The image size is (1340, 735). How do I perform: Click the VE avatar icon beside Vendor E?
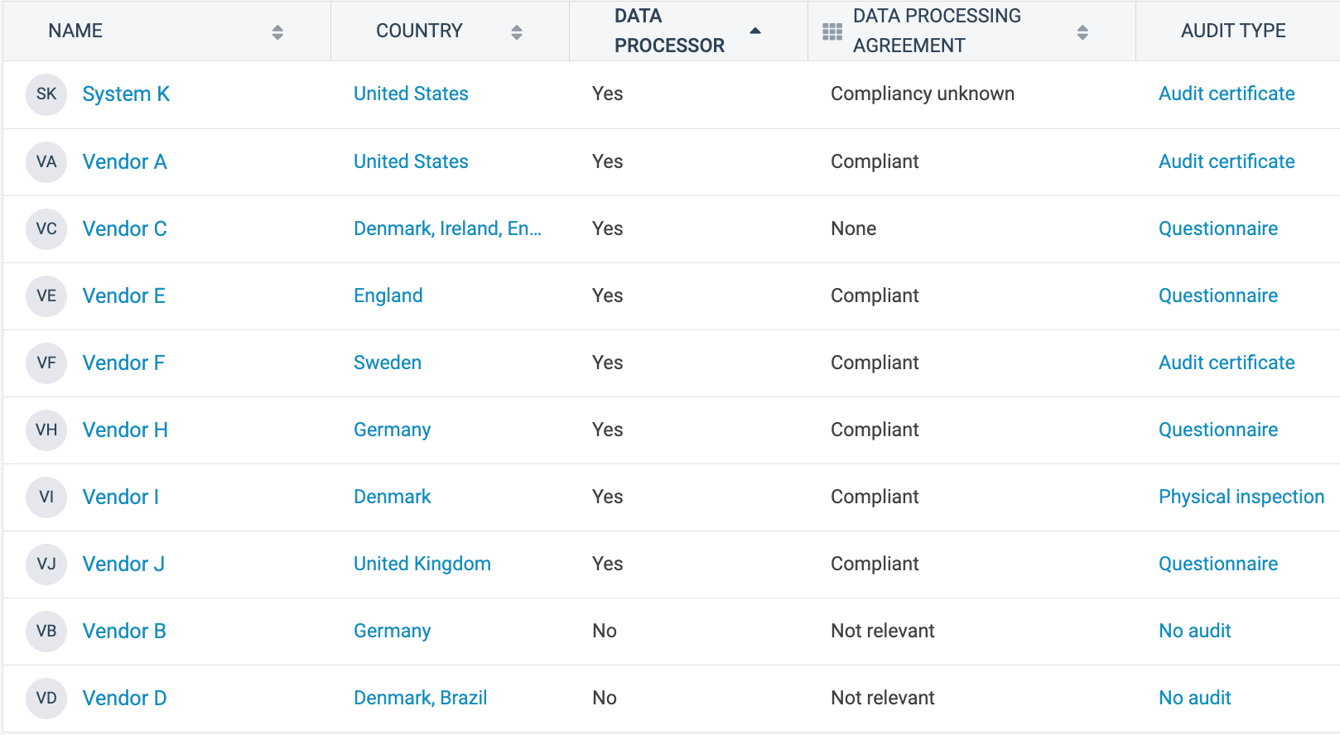click(x=46, y=295)
